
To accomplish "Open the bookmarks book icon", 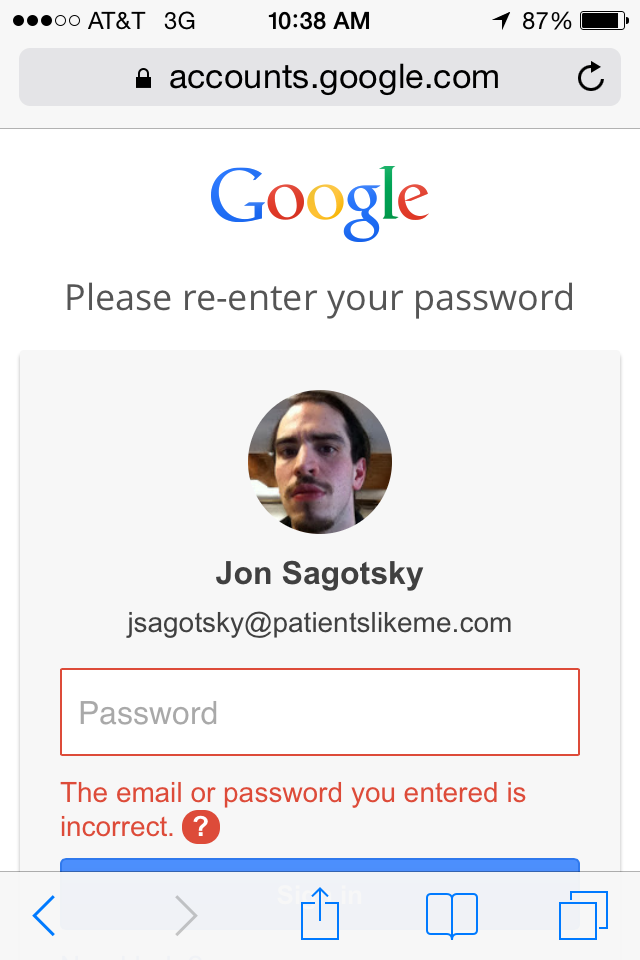I will pyautogui.click(x=452, y=915).
